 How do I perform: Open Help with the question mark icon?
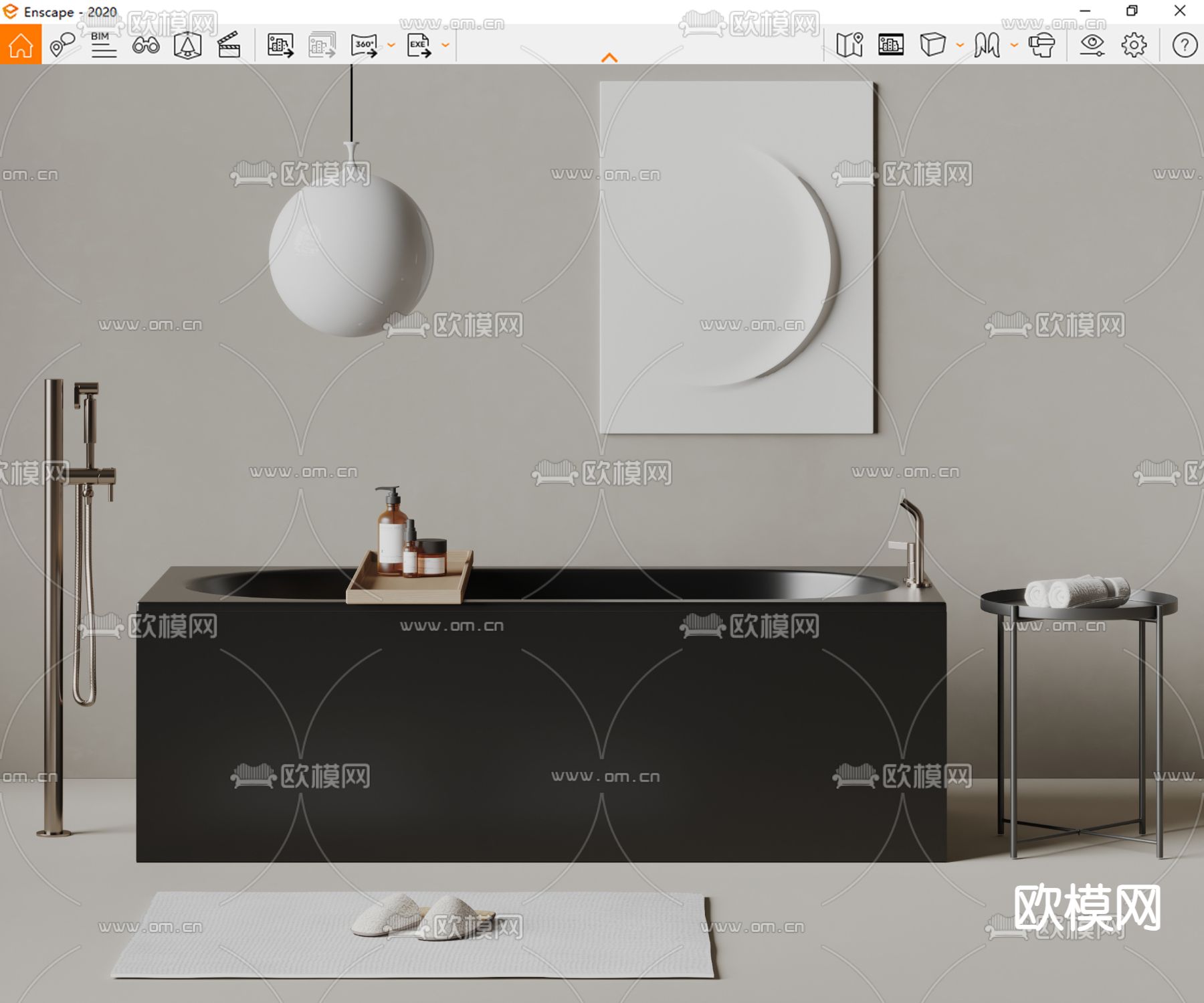1185,45
